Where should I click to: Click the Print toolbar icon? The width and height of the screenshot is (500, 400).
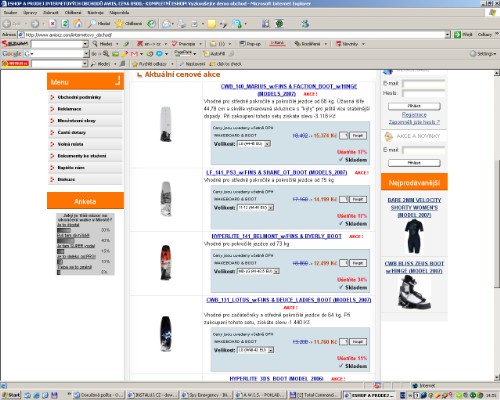pos(182,24)
